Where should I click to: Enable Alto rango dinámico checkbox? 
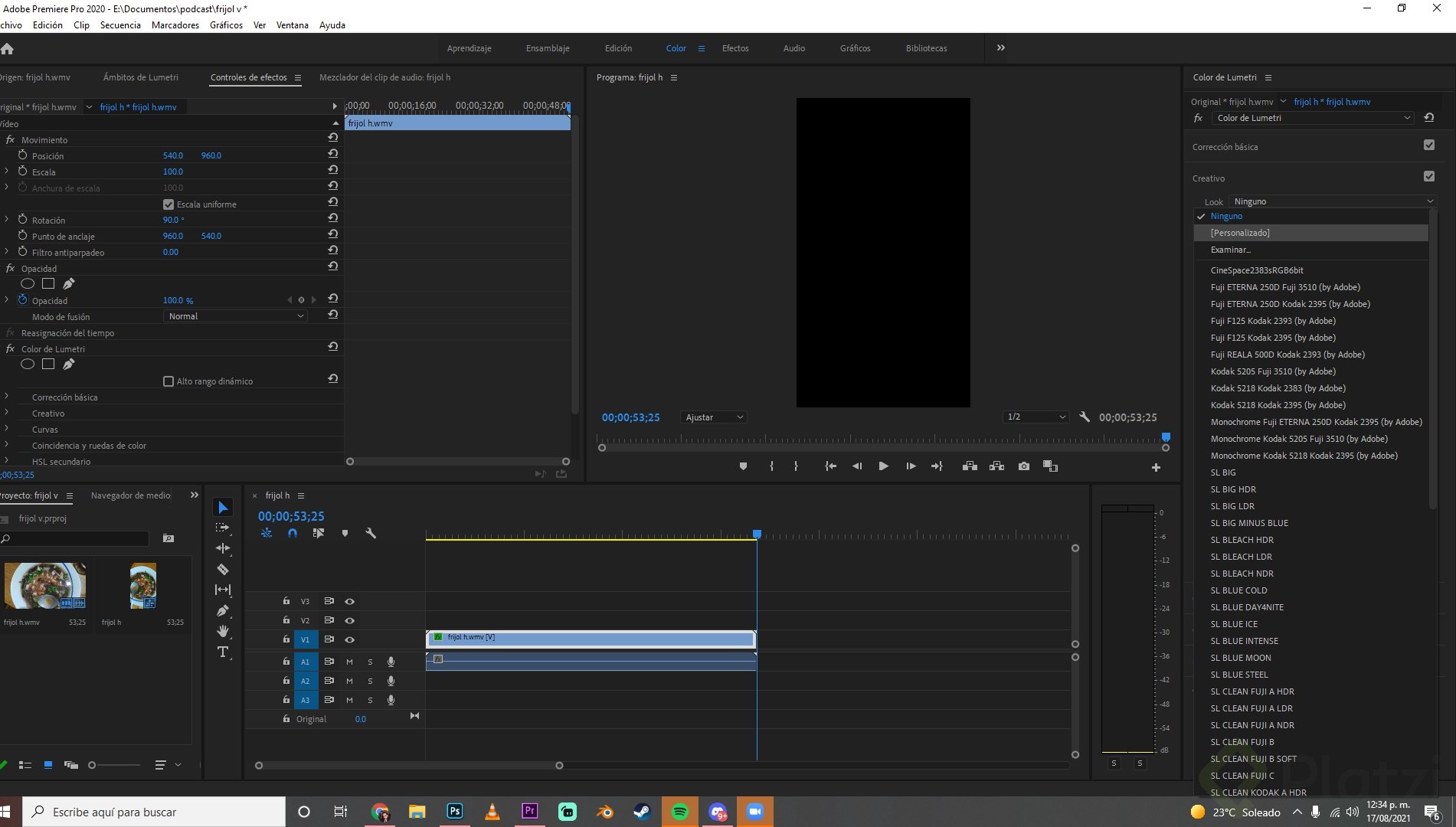click(x=169, y=381)
